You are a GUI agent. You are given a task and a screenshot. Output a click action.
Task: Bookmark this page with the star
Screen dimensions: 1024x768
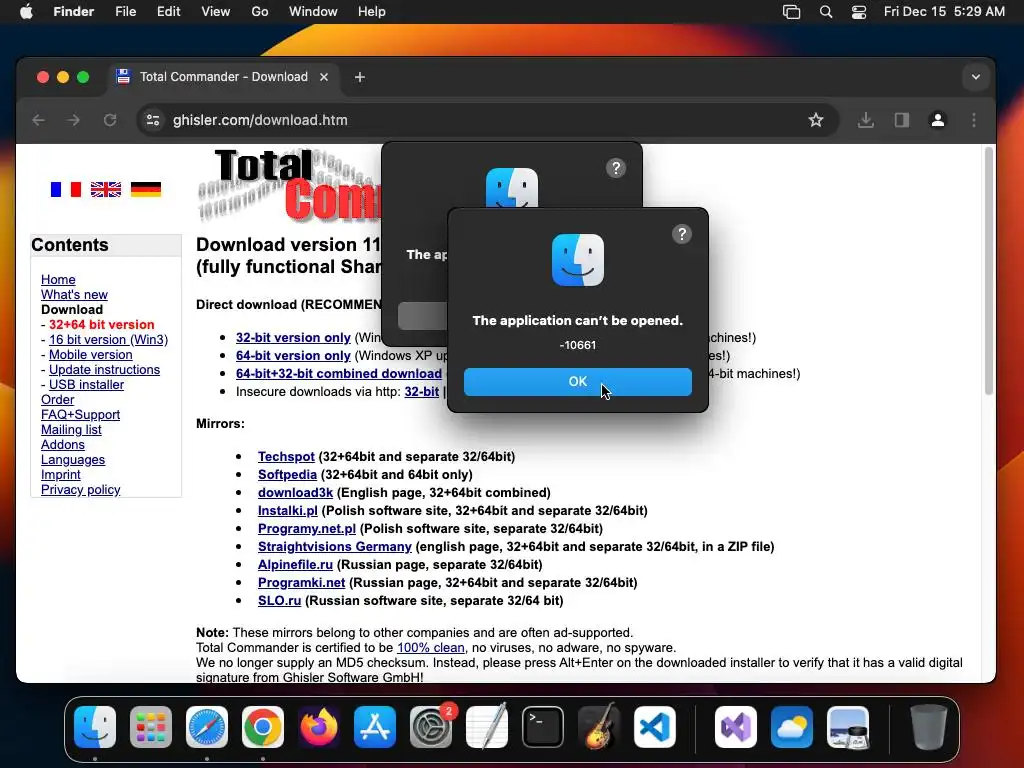point(816,120)
